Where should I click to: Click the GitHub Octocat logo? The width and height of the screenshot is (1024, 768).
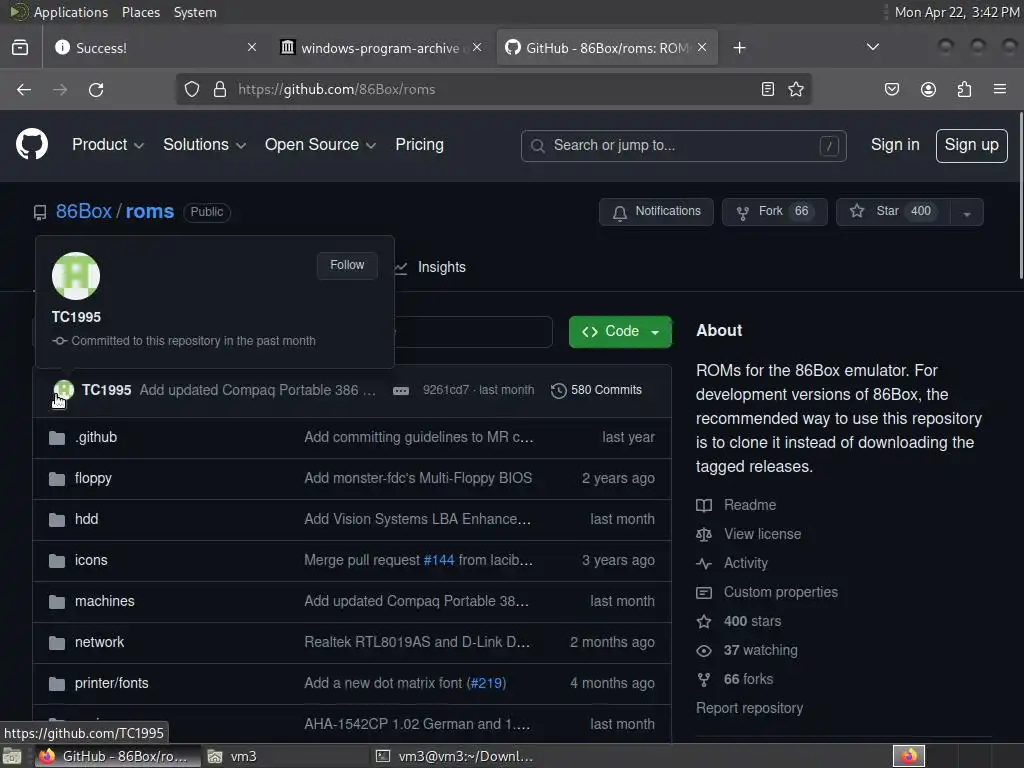pyautogui.click(x=32, y=144)
